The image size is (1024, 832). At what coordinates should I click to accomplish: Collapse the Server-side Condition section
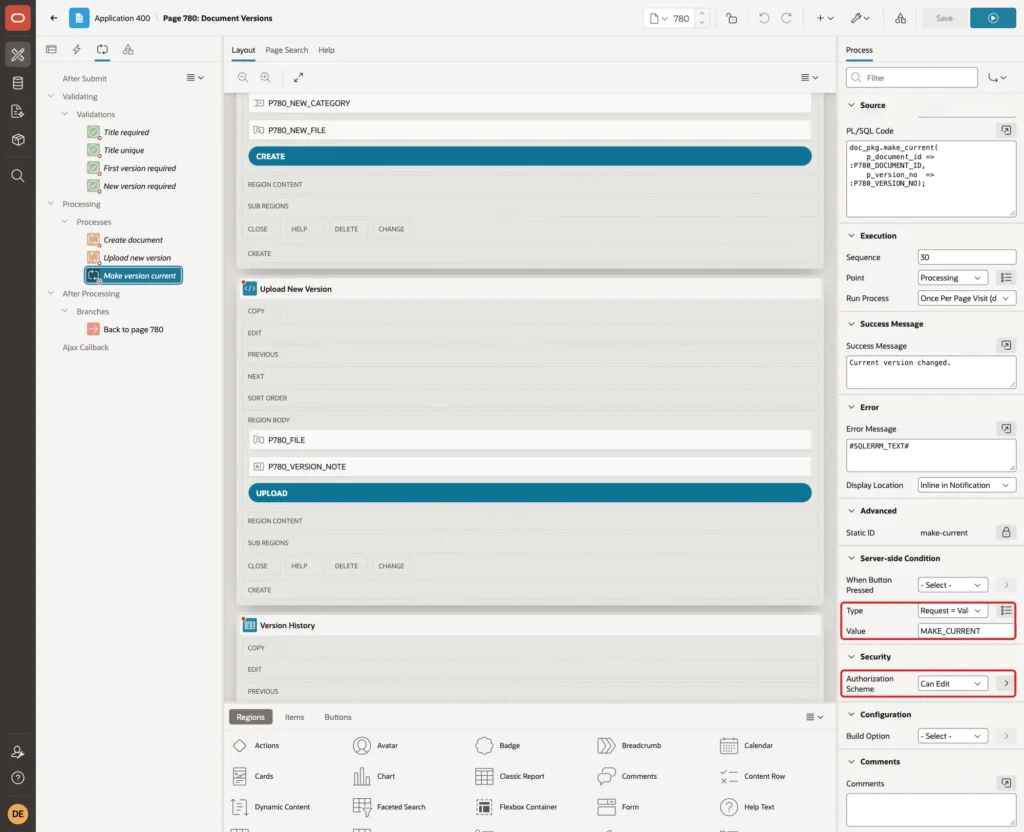click(852, 558)
